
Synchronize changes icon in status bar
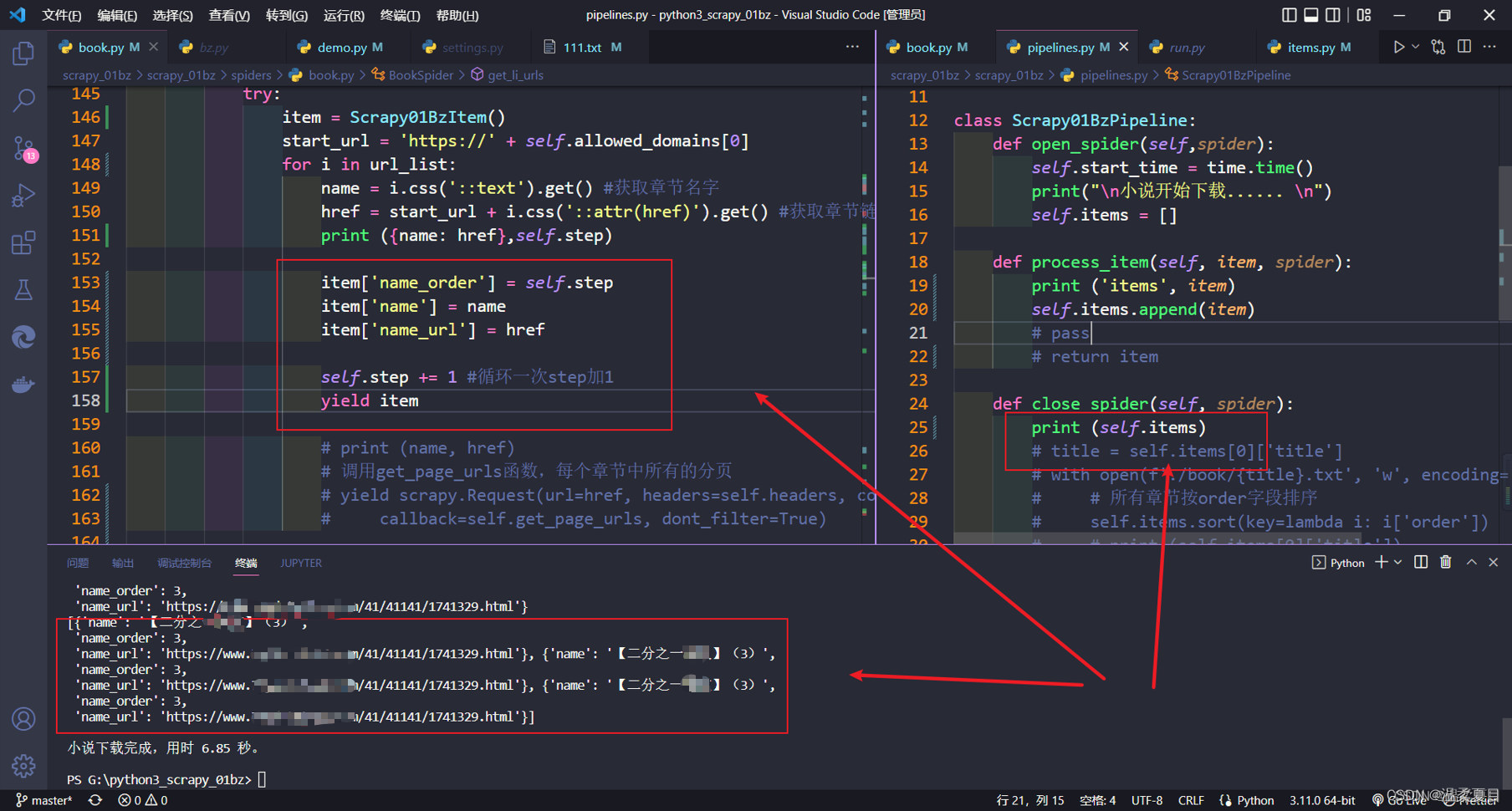(95, 800)
